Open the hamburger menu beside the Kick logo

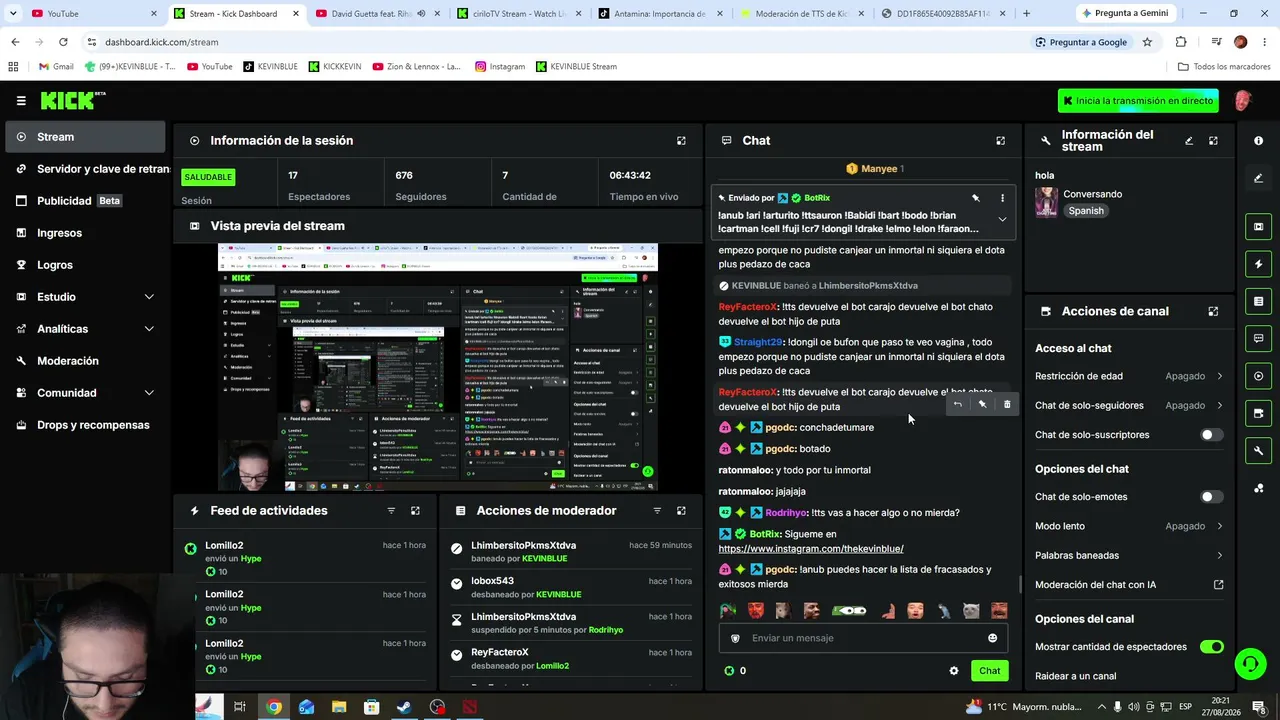[x=21, y=101]
